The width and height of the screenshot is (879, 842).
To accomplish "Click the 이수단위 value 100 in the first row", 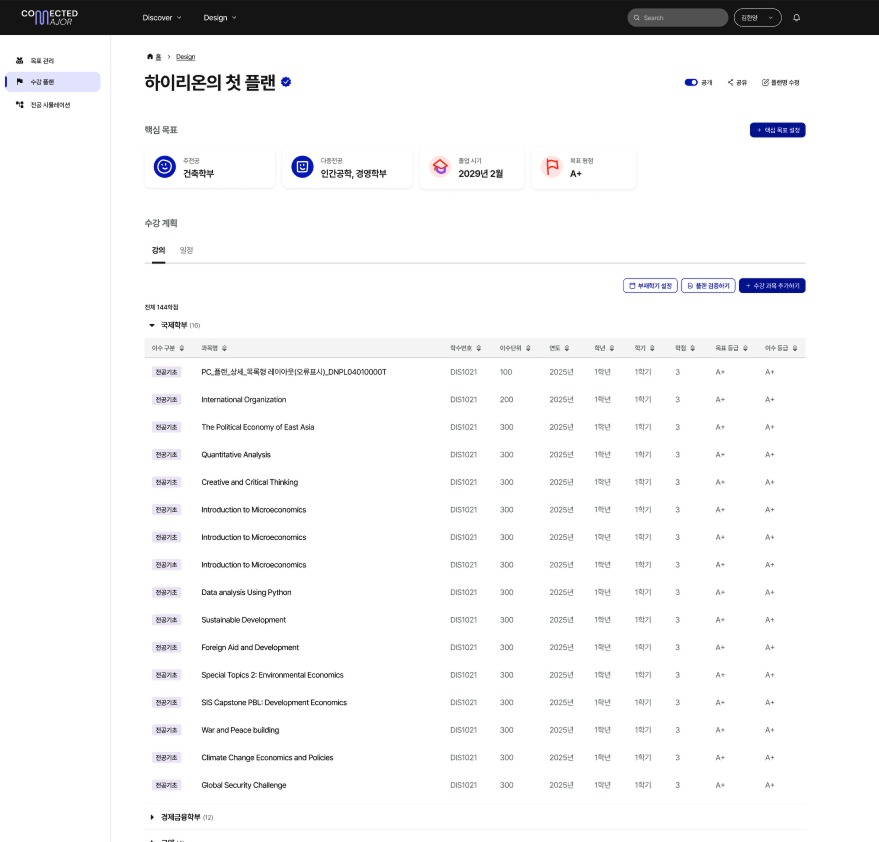I will coord(506,372).
